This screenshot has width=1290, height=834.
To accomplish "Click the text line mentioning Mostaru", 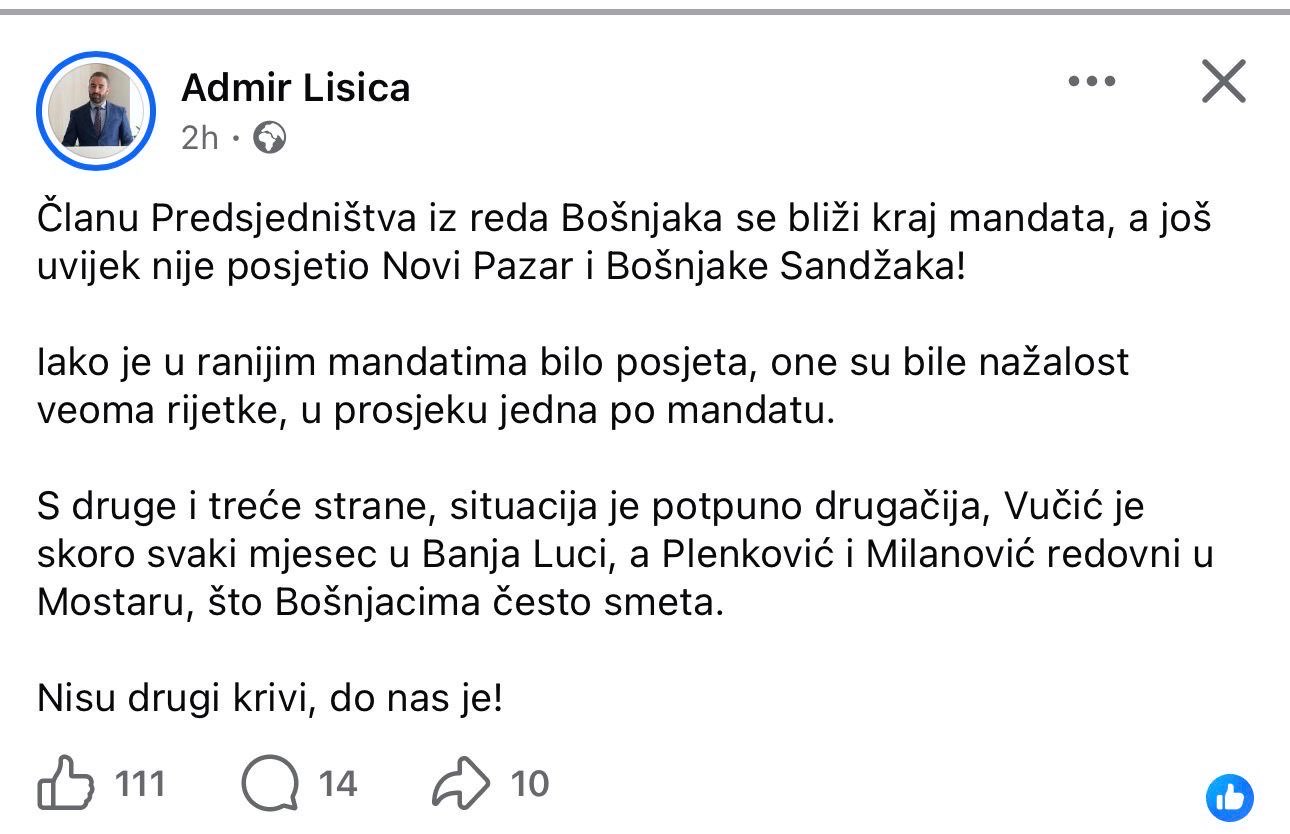I will (379, 603).
